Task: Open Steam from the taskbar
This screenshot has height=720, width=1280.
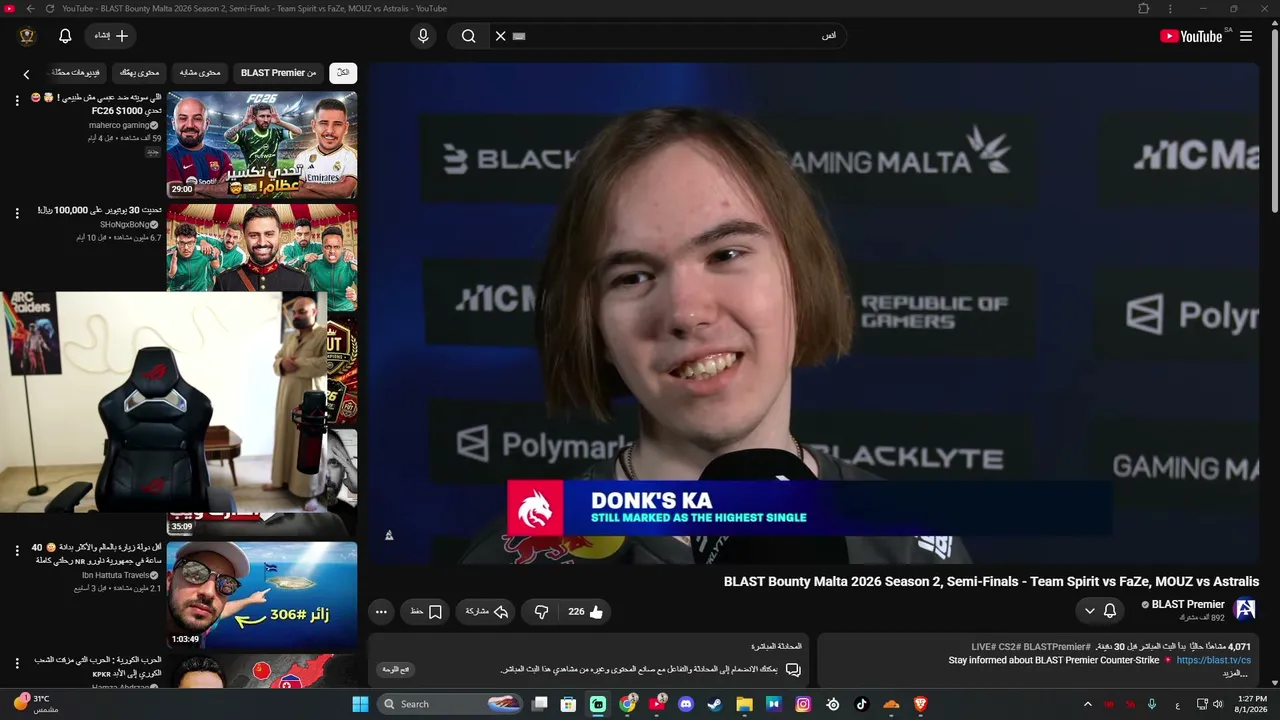Action: (715, 704)
